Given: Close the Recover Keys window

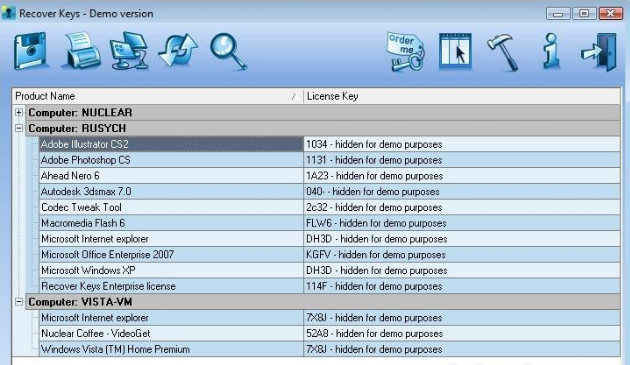Looking at the screenshot, I should click(611, 14).
